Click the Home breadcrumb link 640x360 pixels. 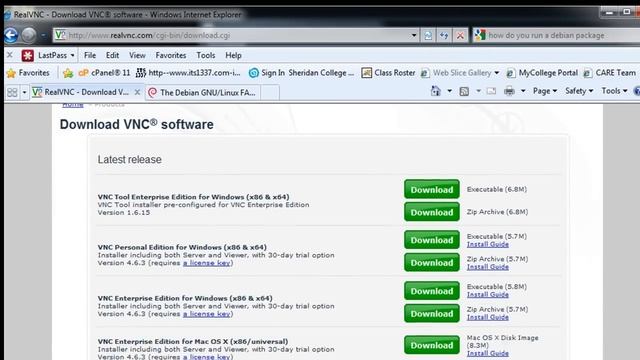click(73, 105)
